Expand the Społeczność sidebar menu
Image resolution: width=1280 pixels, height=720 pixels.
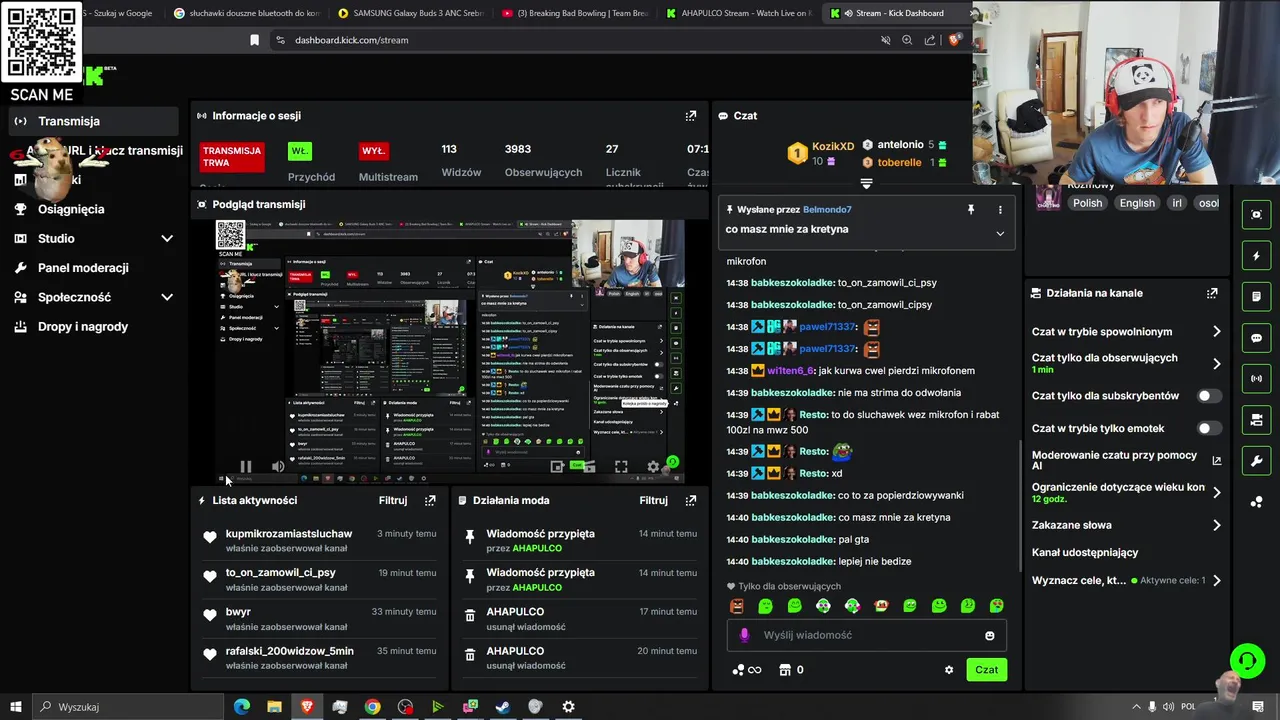pyautogui.click(x=167, y=297)
